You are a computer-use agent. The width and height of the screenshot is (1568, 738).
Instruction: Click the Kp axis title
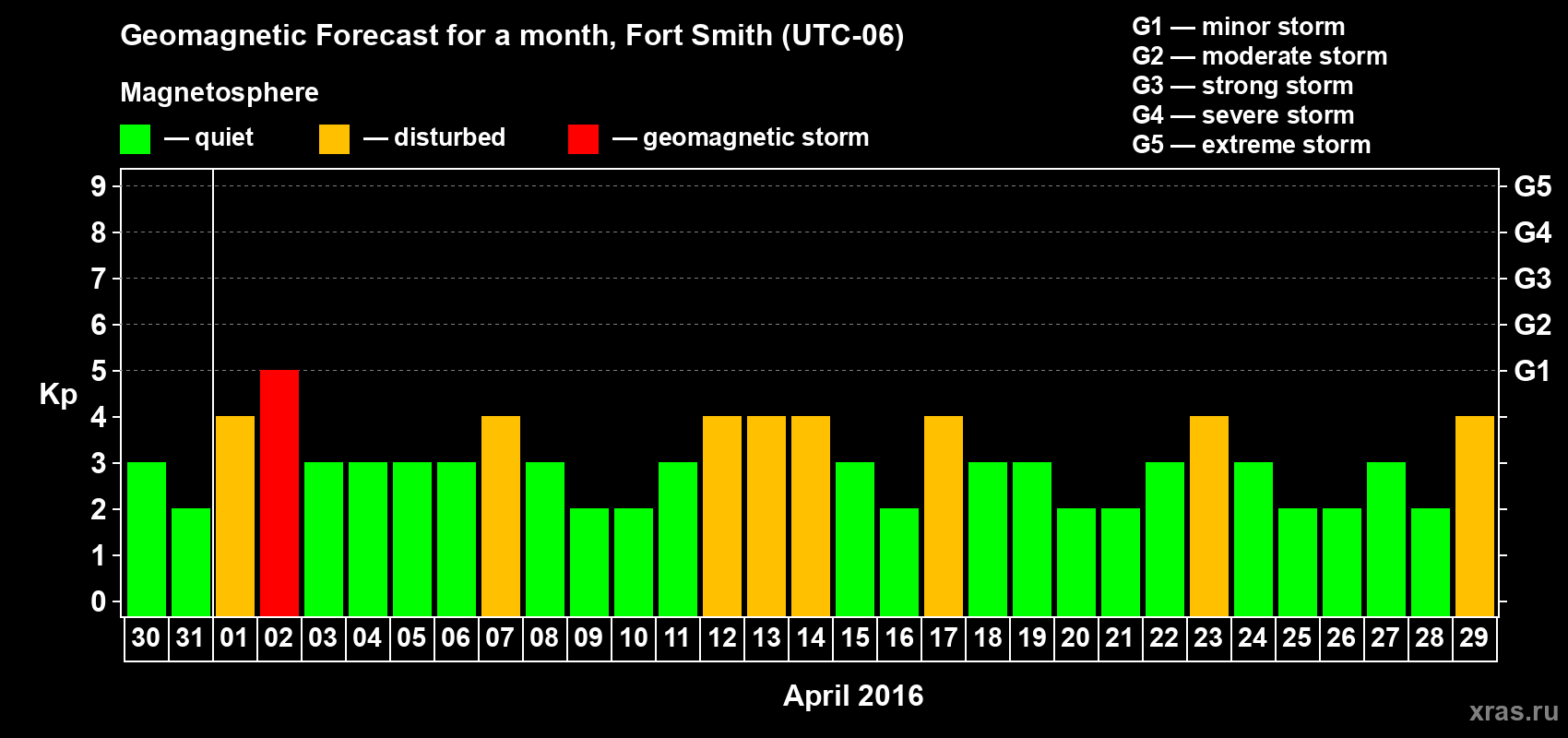(58, 395)
